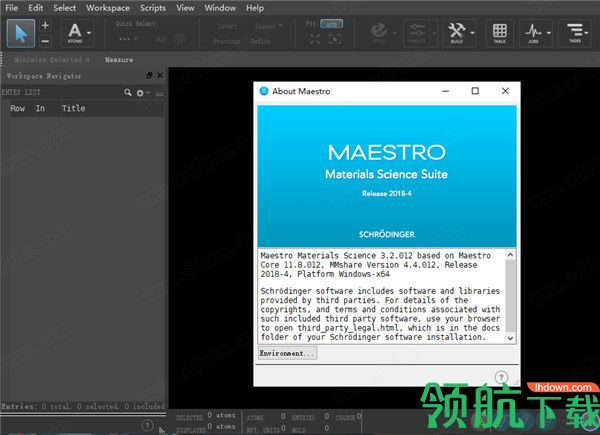Click the 'Release 2018-4' text in banner
This screenshot has height=435, width=600.
click(386, 193)
